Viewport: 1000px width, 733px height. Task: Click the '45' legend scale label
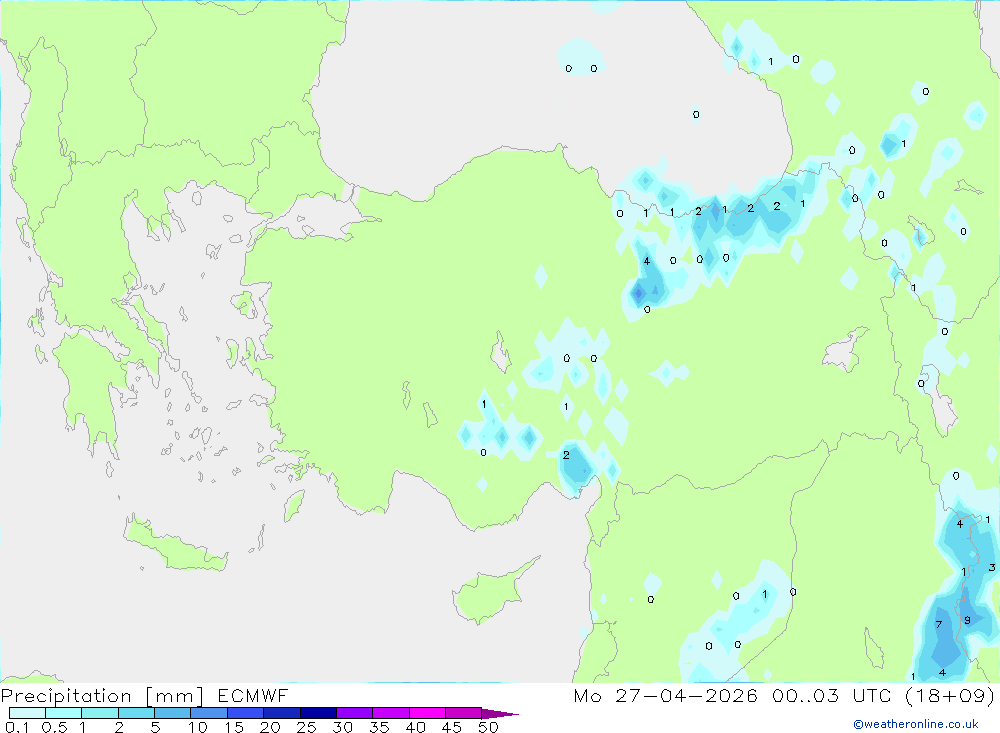[x=452, y=727]
